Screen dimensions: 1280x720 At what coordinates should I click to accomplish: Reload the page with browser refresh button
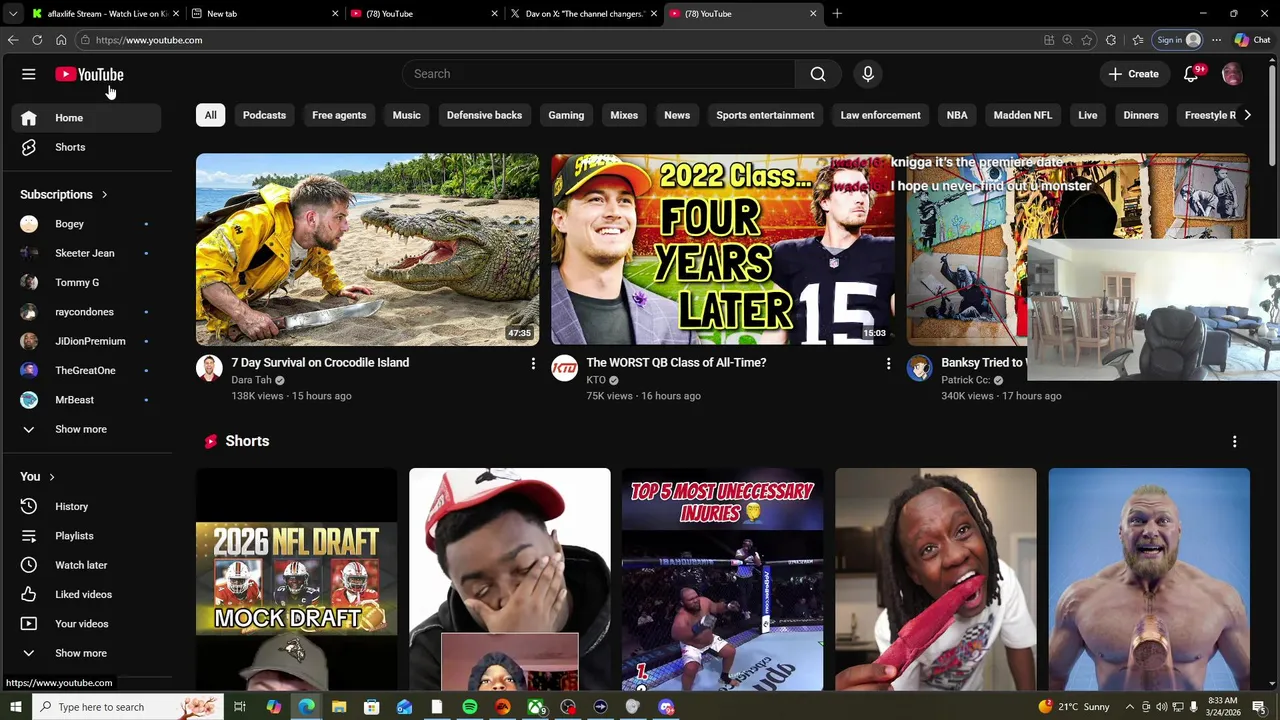[x=37, y=40]
